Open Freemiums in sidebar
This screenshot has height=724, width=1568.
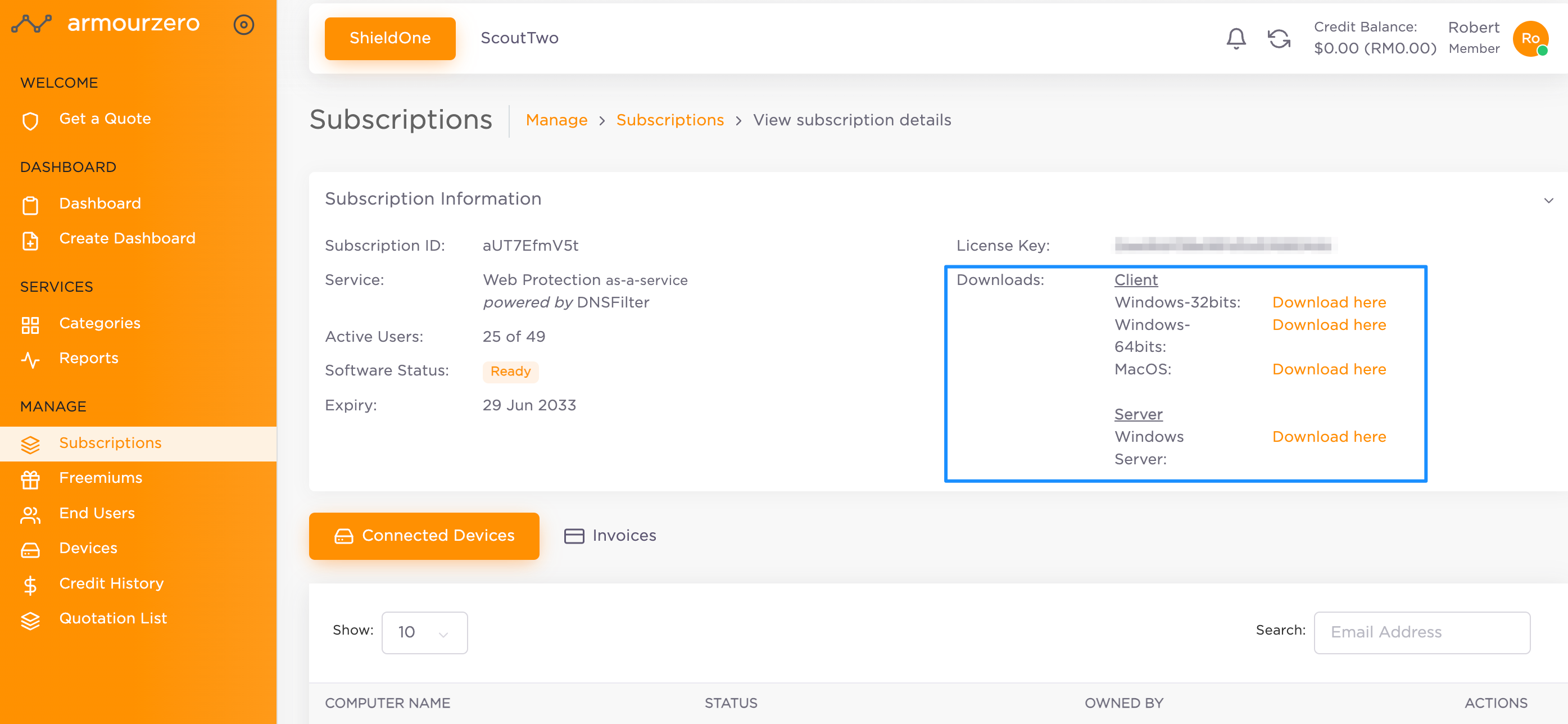[x=101, y=478]
